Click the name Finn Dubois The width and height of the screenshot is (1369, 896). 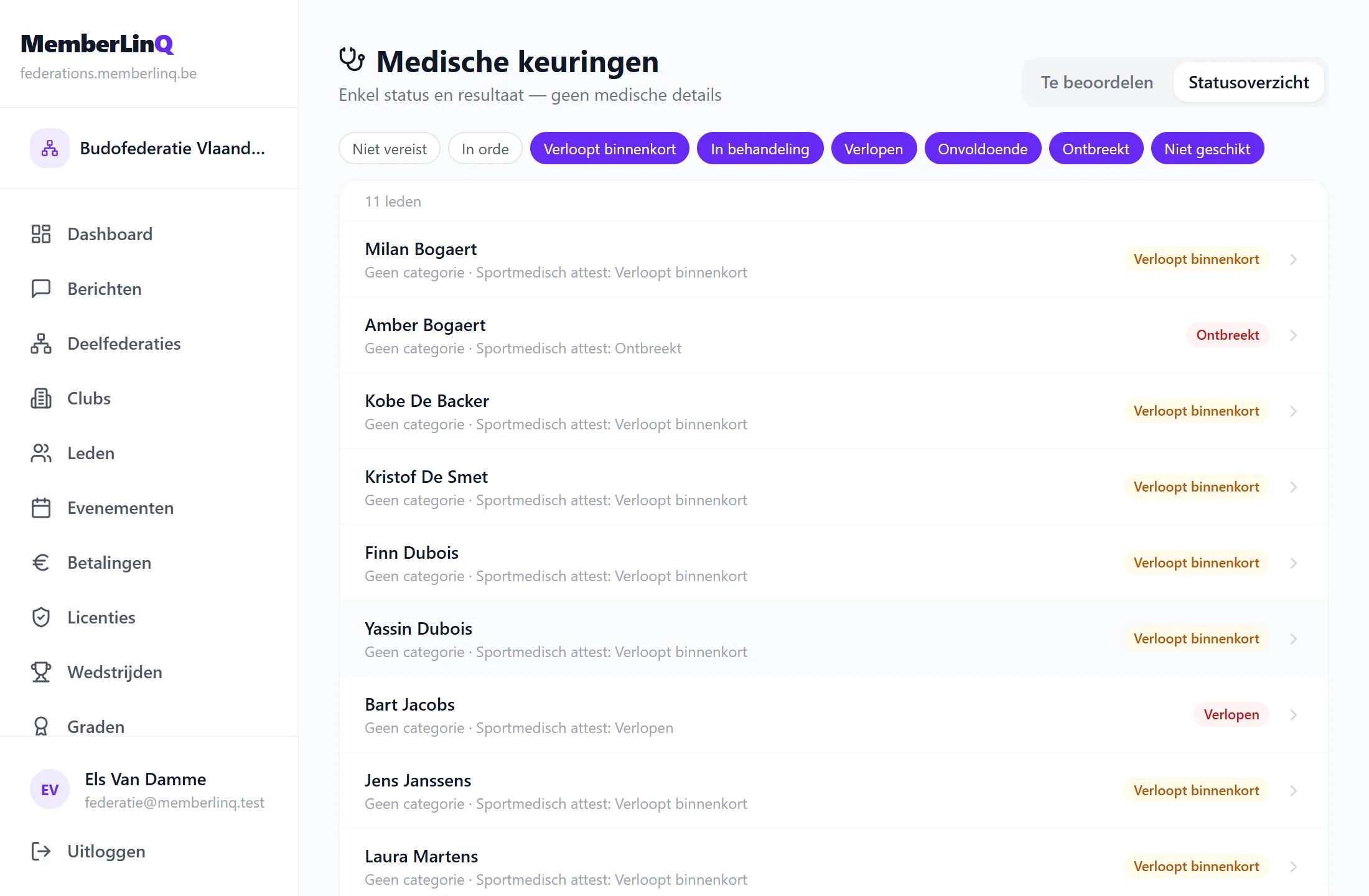(x=411, y=553)
